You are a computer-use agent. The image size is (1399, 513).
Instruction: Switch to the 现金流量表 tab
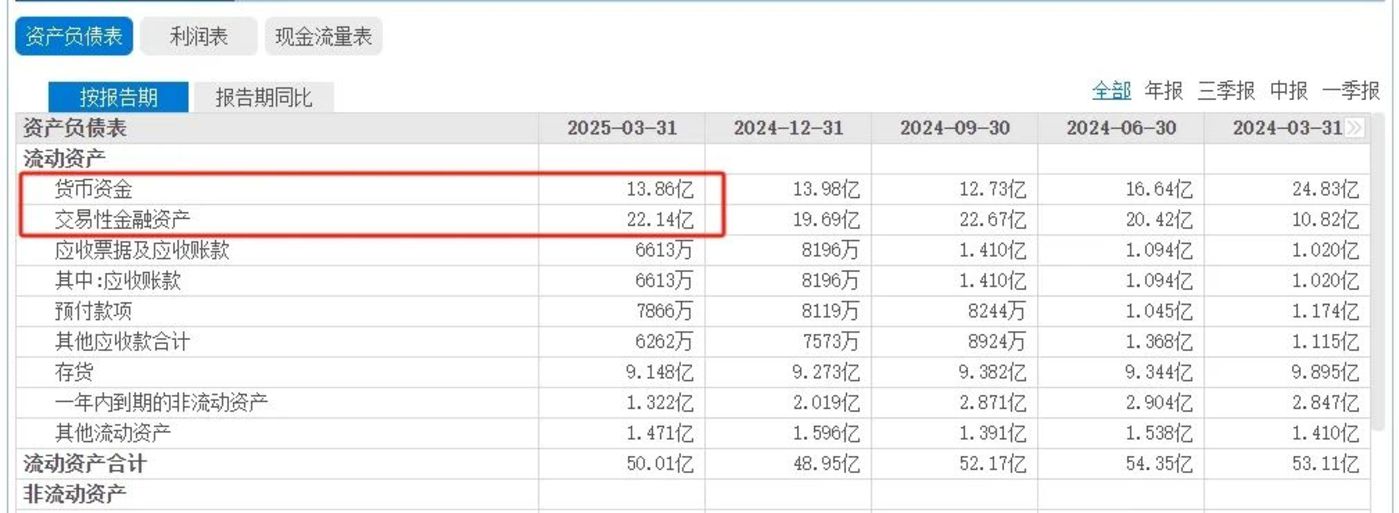pos(323,37)
